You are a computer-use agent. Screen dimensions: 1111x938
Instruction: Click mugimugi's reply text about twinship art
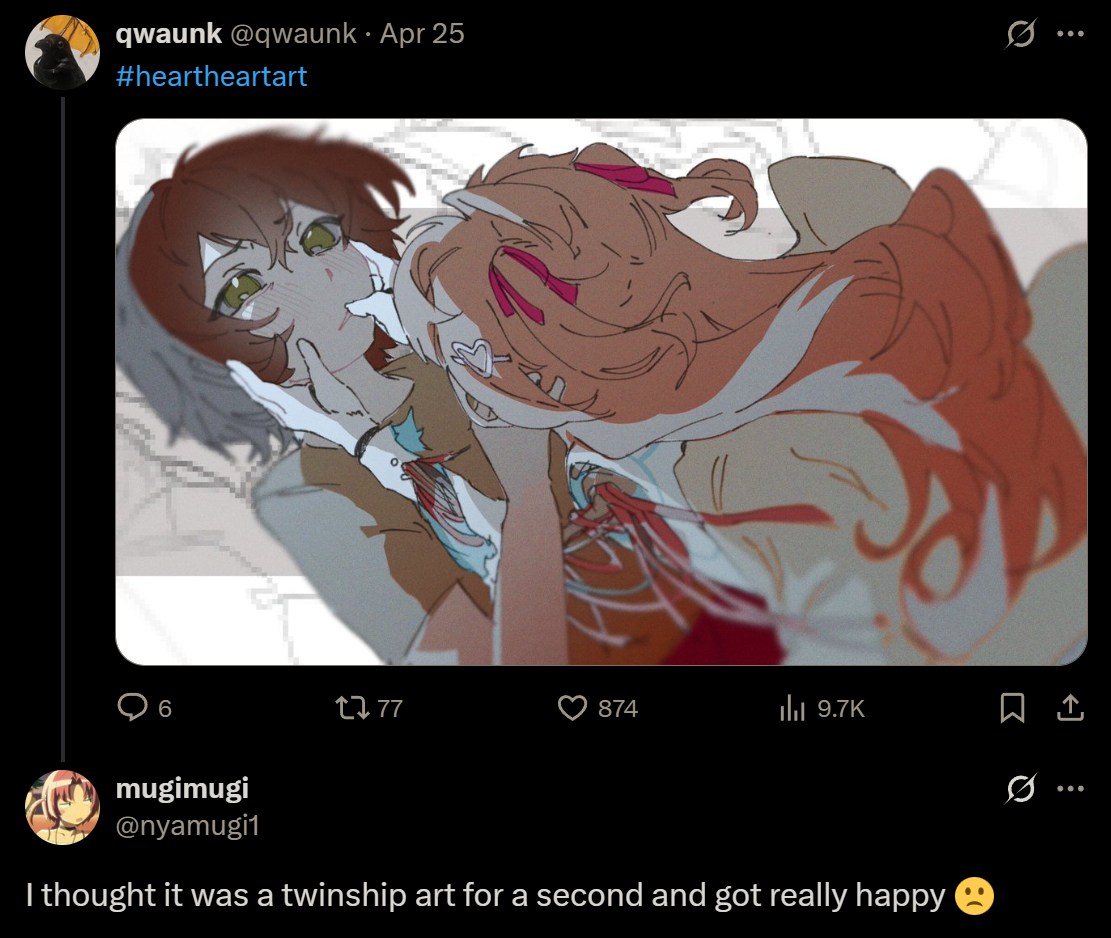click(x=485, y=894)
